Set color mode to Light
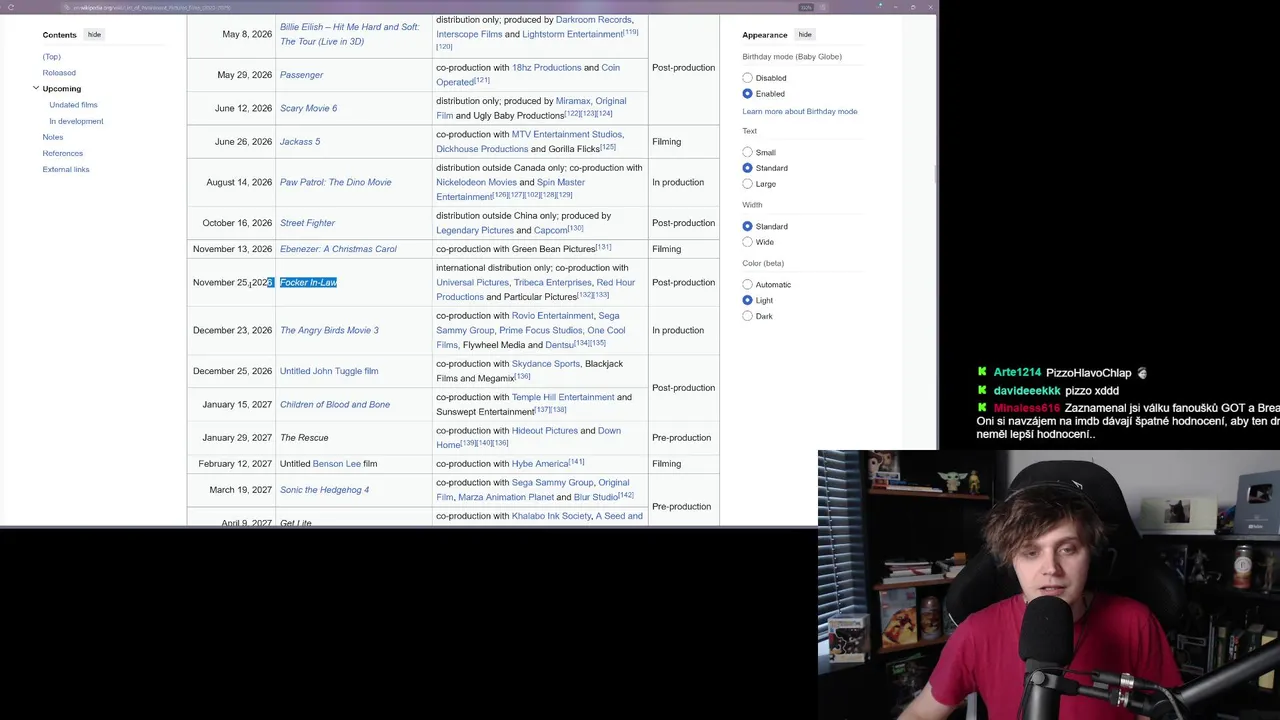Image resolution: width=1280 pixels, height=720 pixels. coord(747,300)
